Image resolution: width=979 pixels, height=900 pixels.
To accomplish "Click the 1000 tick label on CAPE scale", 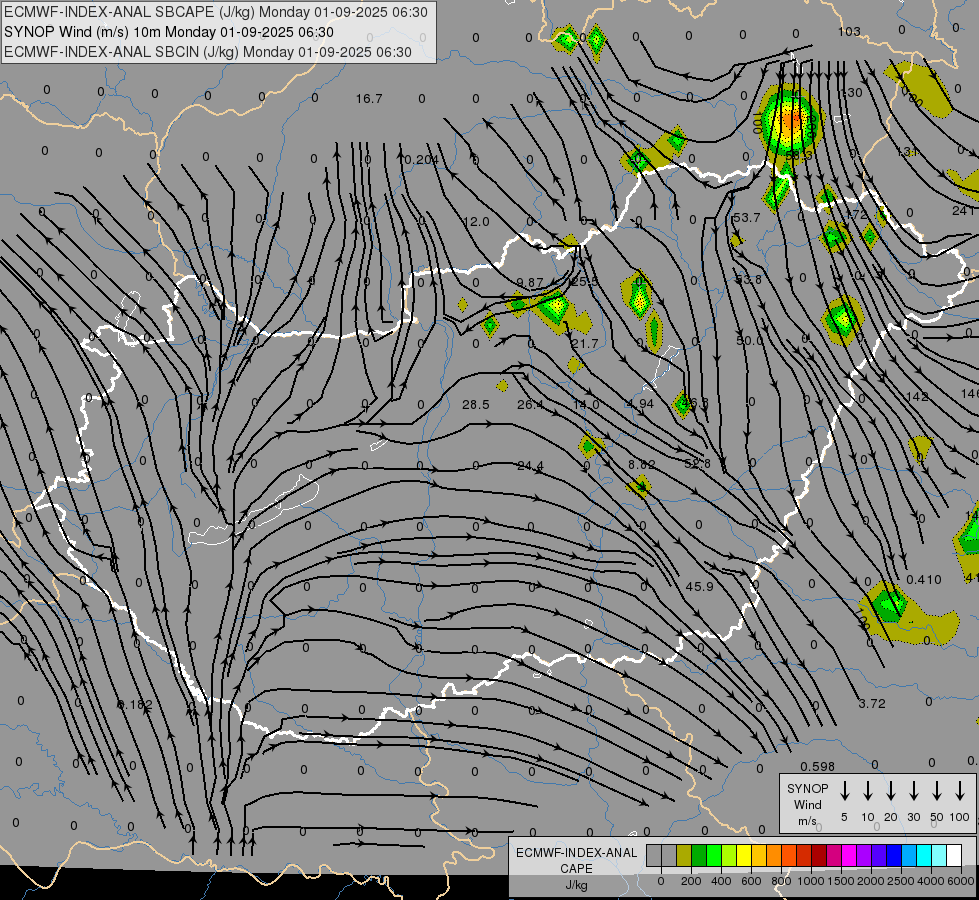I will pyautogui.click(x=810, y=881).
